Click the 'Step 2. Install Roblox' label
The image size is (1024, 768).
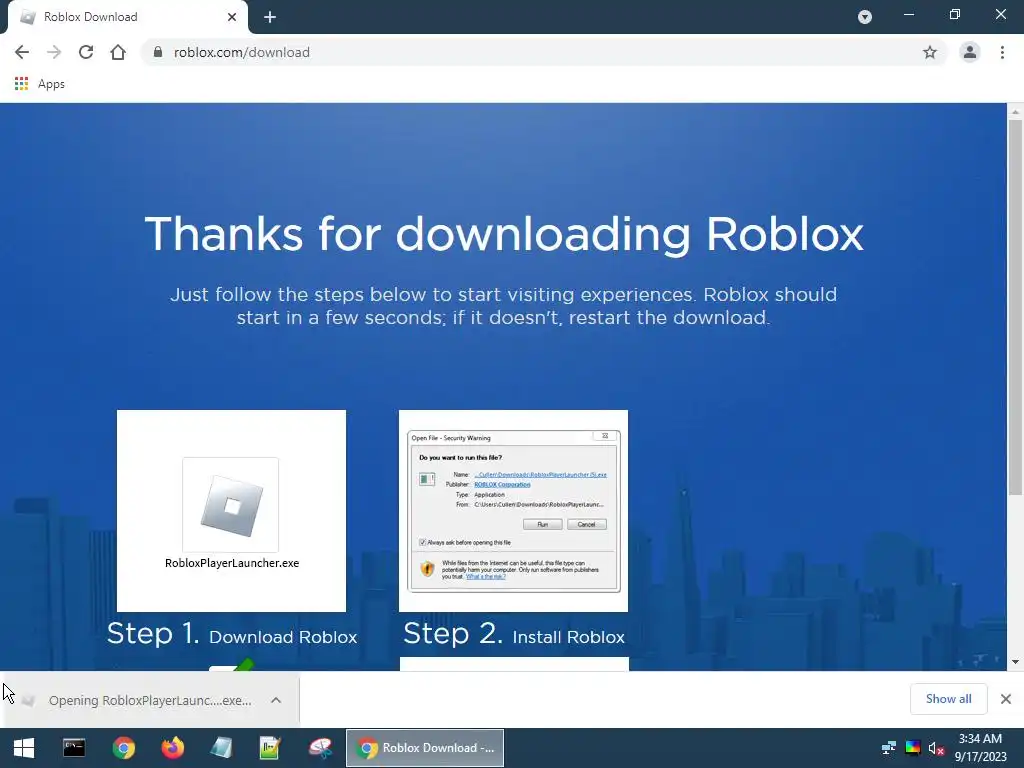[514, 633]
